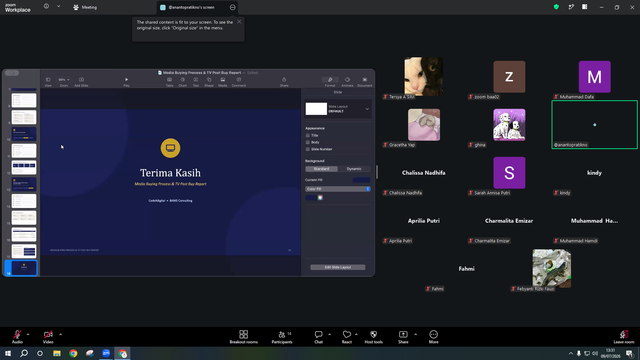Click Keynote's Comment toolbar icon
This screenshot has height=360, width=640.
pyautogui.click(x=239, y=81)
